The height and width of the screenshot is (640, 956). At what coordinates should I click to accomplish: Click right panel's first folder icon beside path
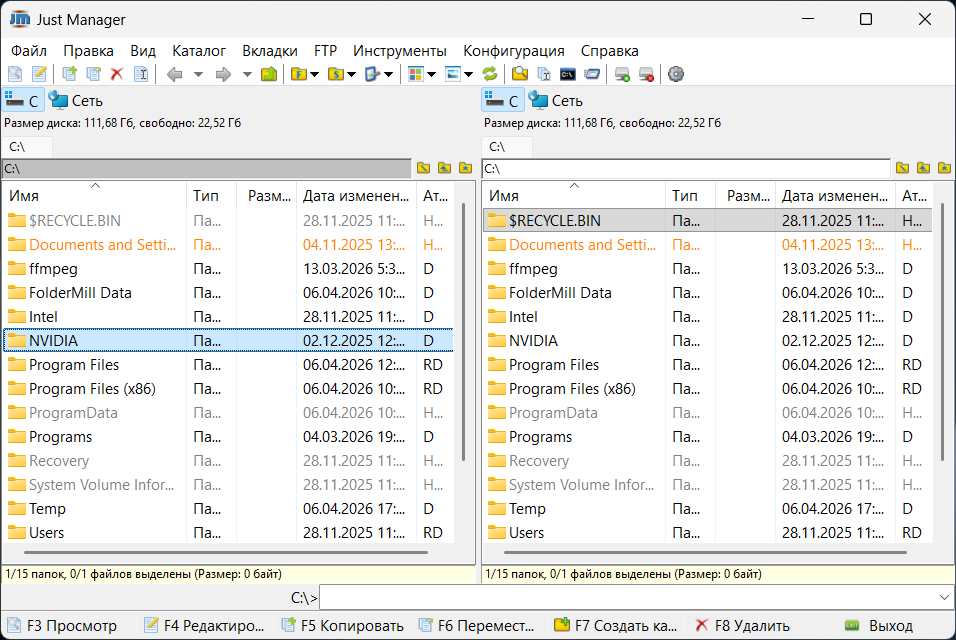903,168
